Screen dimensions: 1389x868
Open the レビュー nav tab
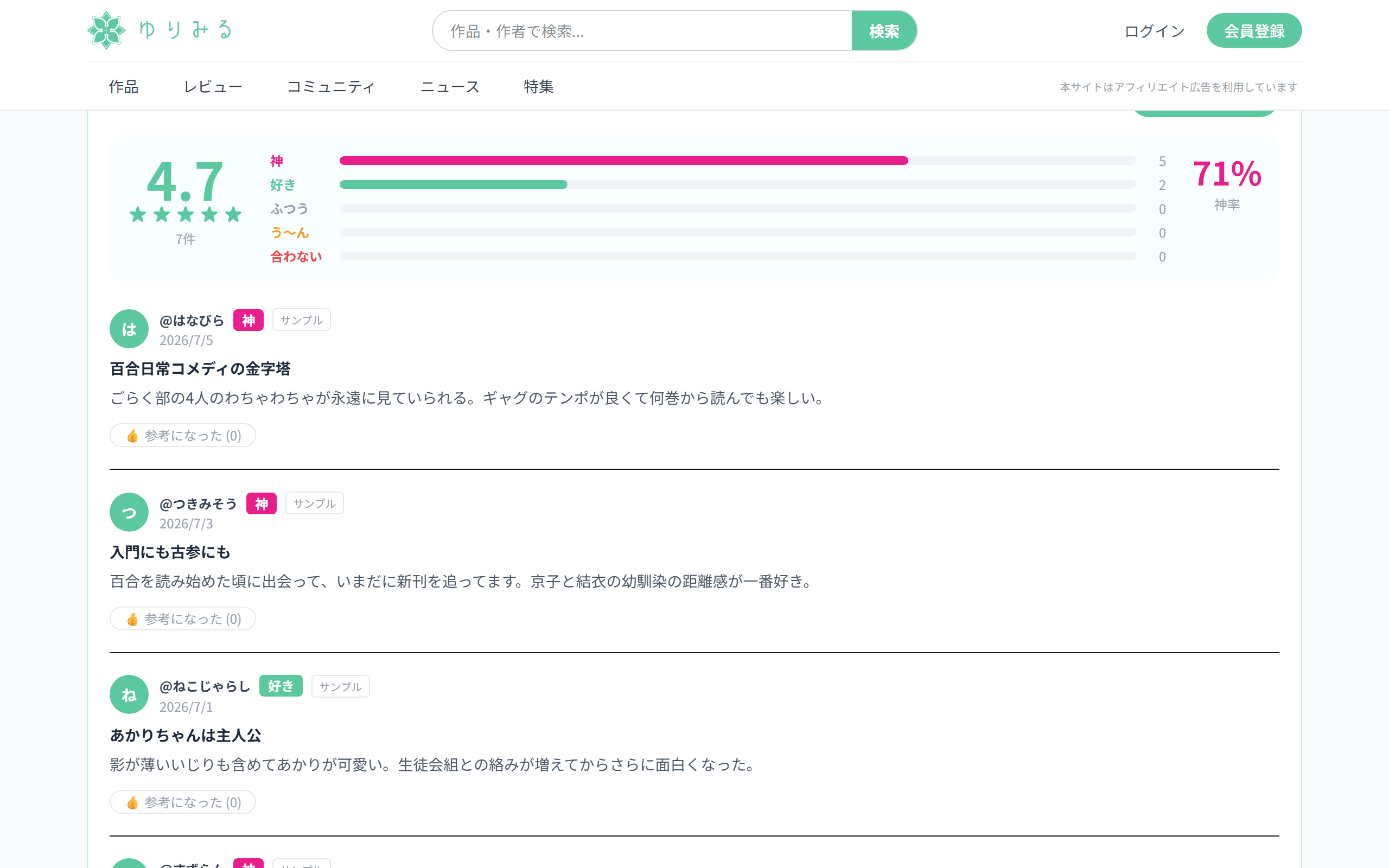click(213, 87)
